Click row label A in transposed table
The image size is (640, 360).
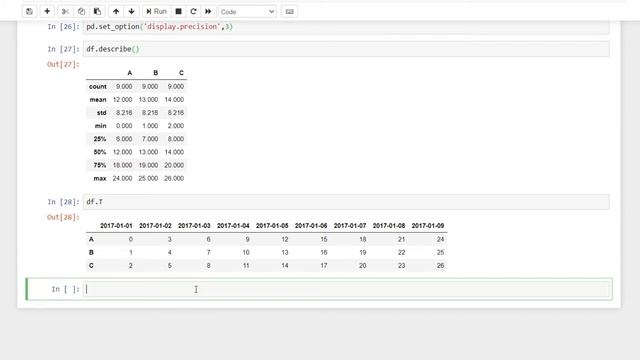point(91,240)
